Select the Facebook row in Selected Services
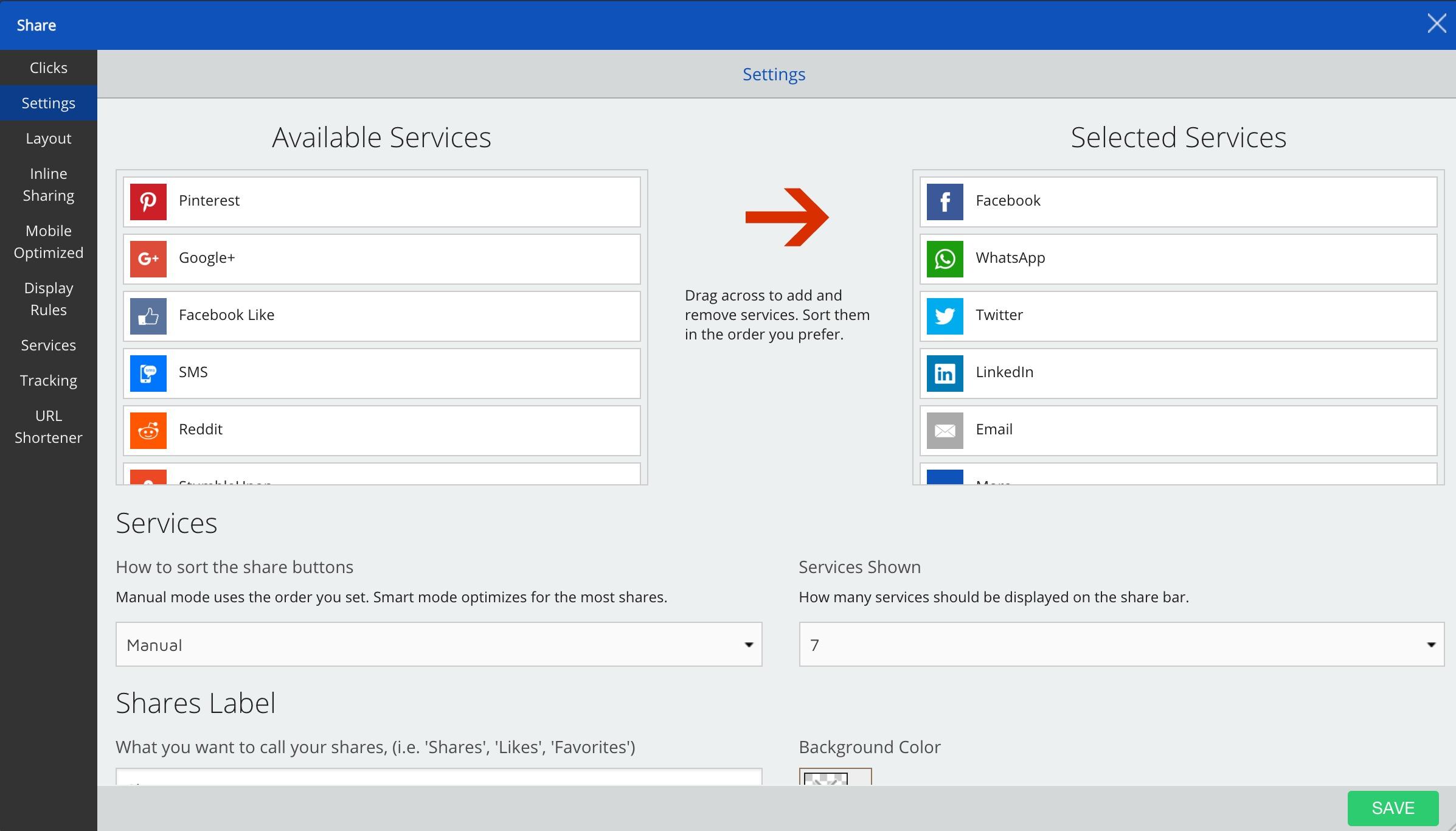 [1178, 201]
